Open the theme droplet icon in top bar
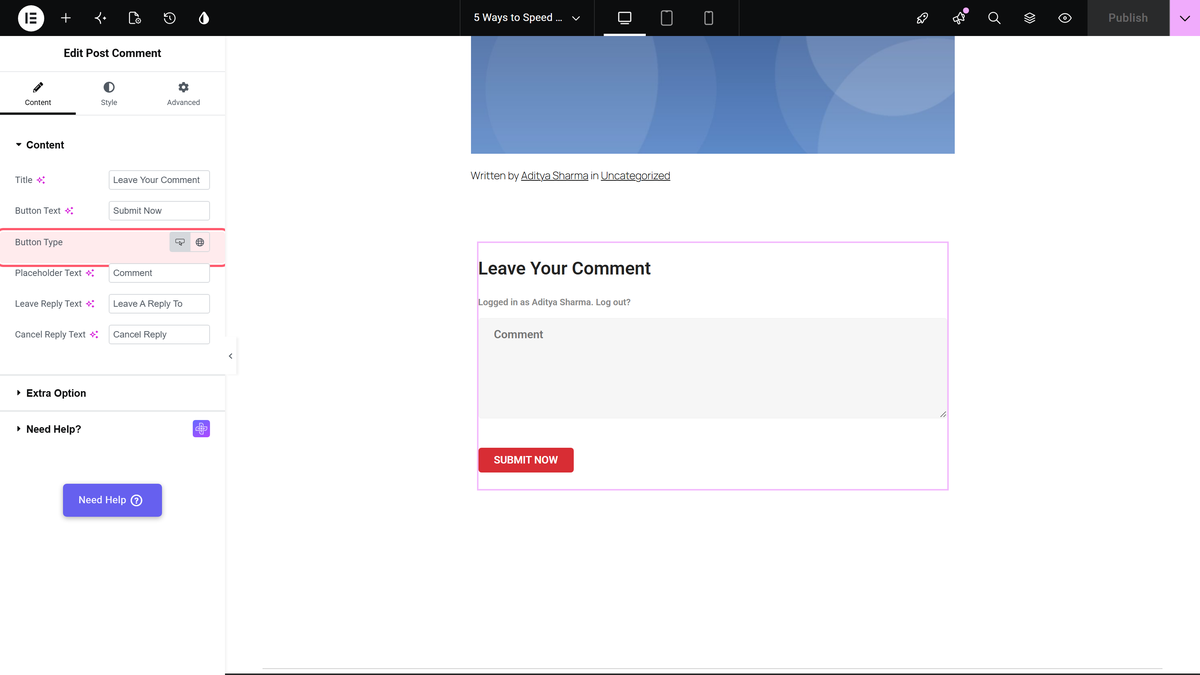 click(x=204, y=18)
